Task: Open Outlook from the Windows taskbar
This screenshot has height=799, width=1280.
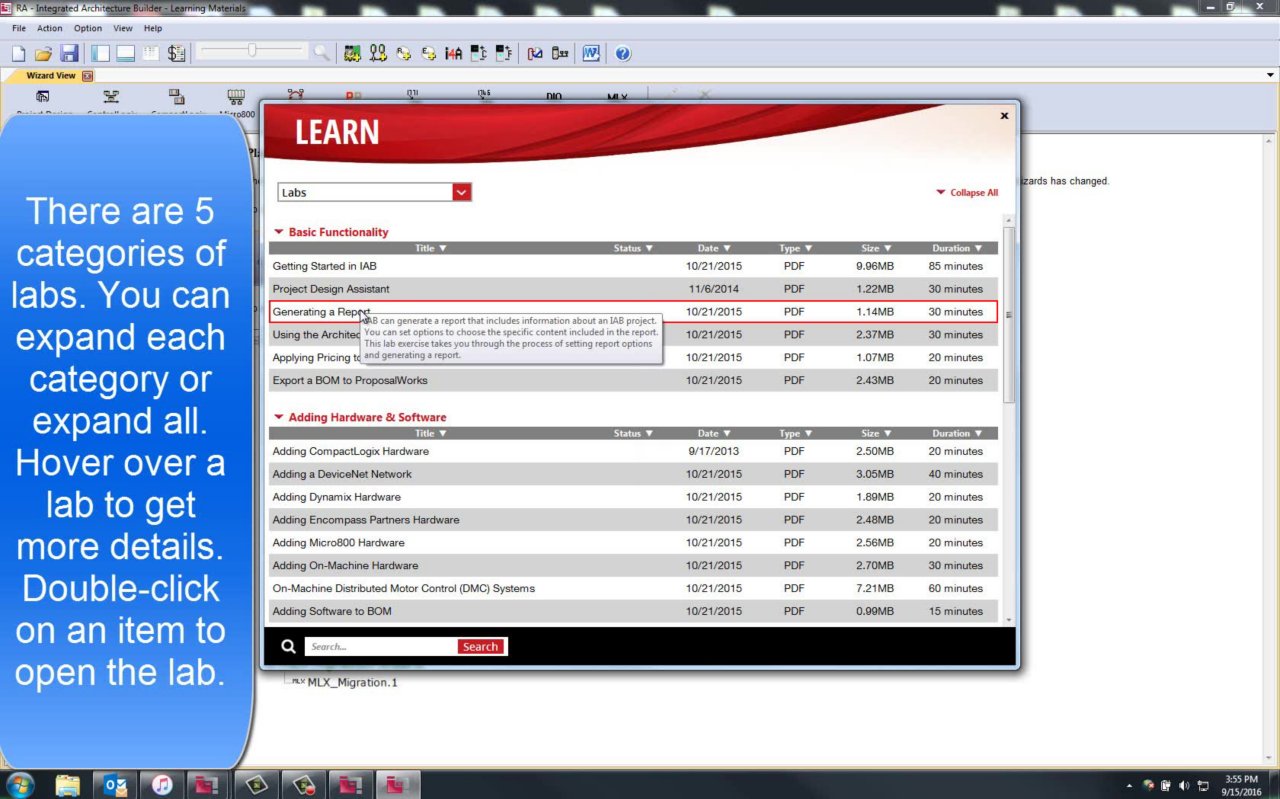Action: tap(114, 785)
